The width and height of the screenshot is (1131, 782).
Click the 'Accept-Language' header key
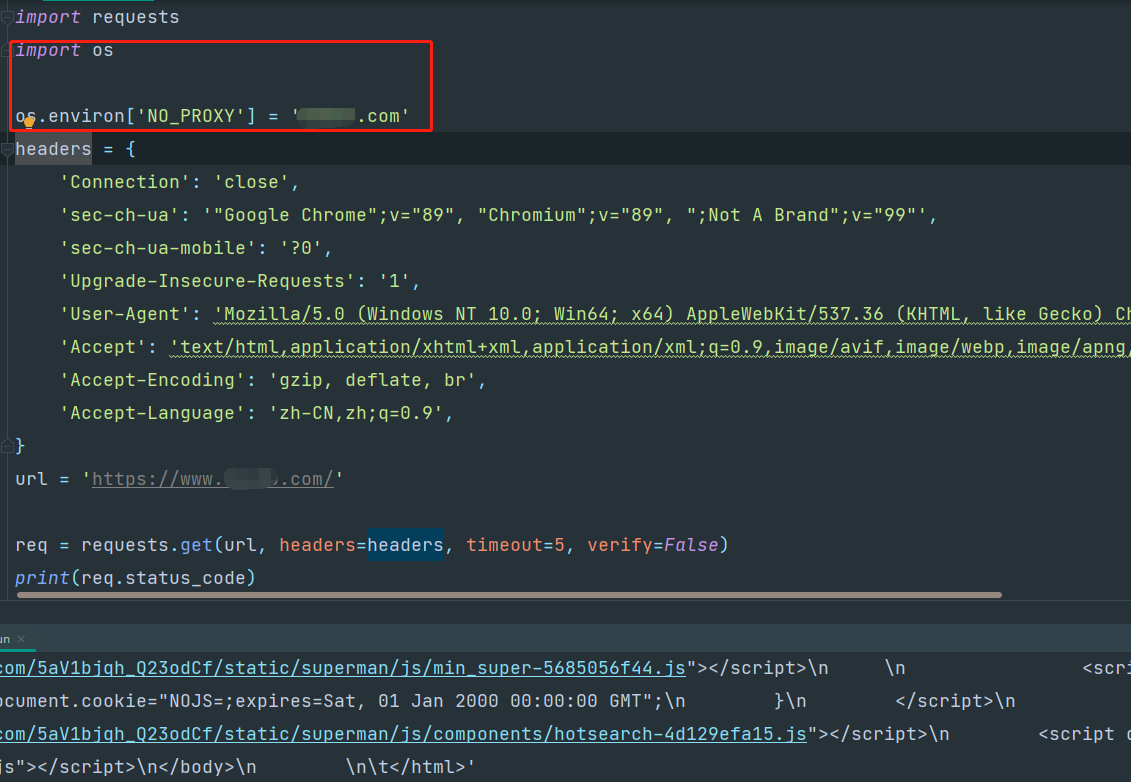click(152, 414)
